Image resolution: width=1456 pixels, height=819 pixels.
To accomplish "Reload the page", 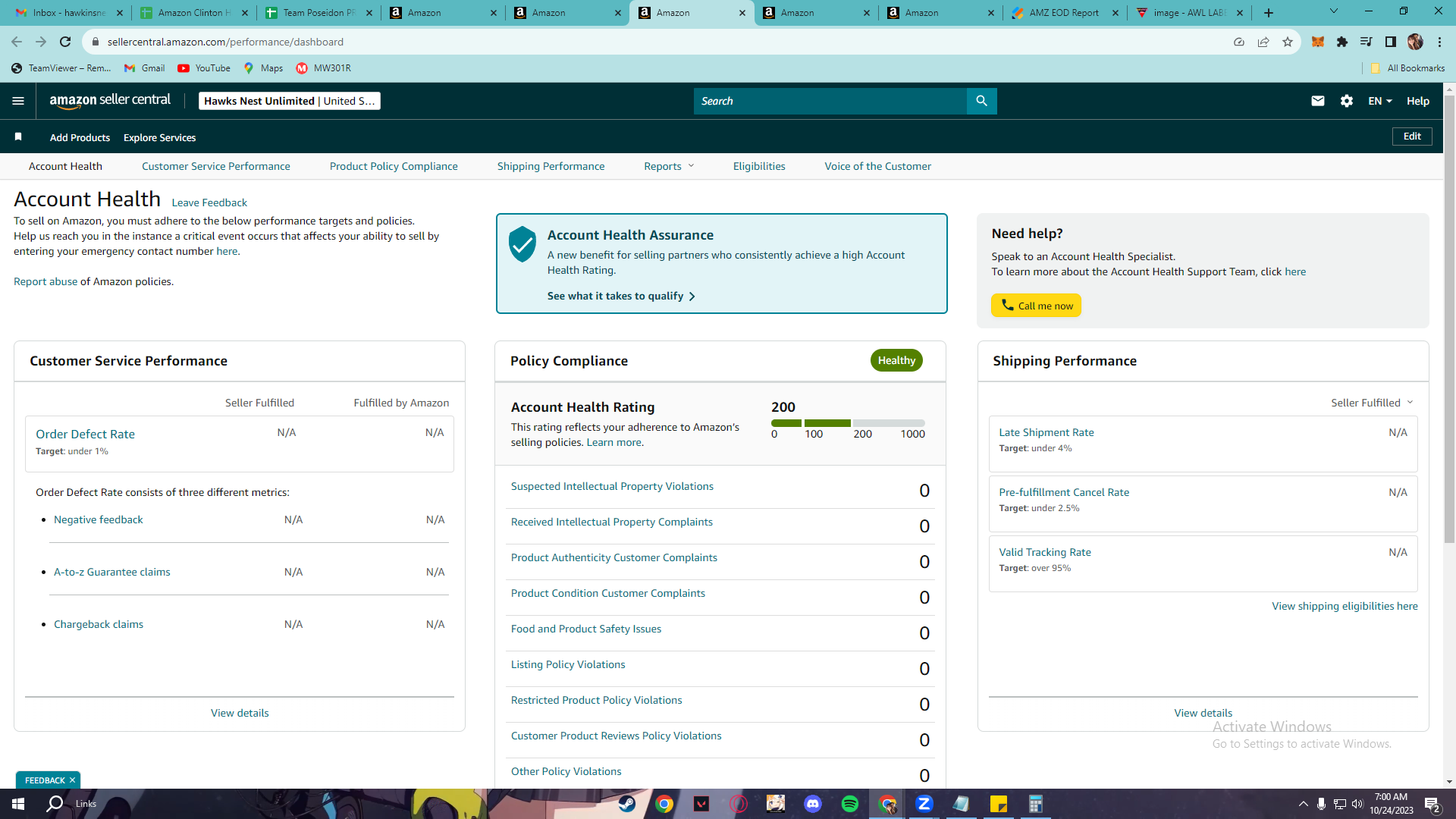I will [x=65, y=42].
